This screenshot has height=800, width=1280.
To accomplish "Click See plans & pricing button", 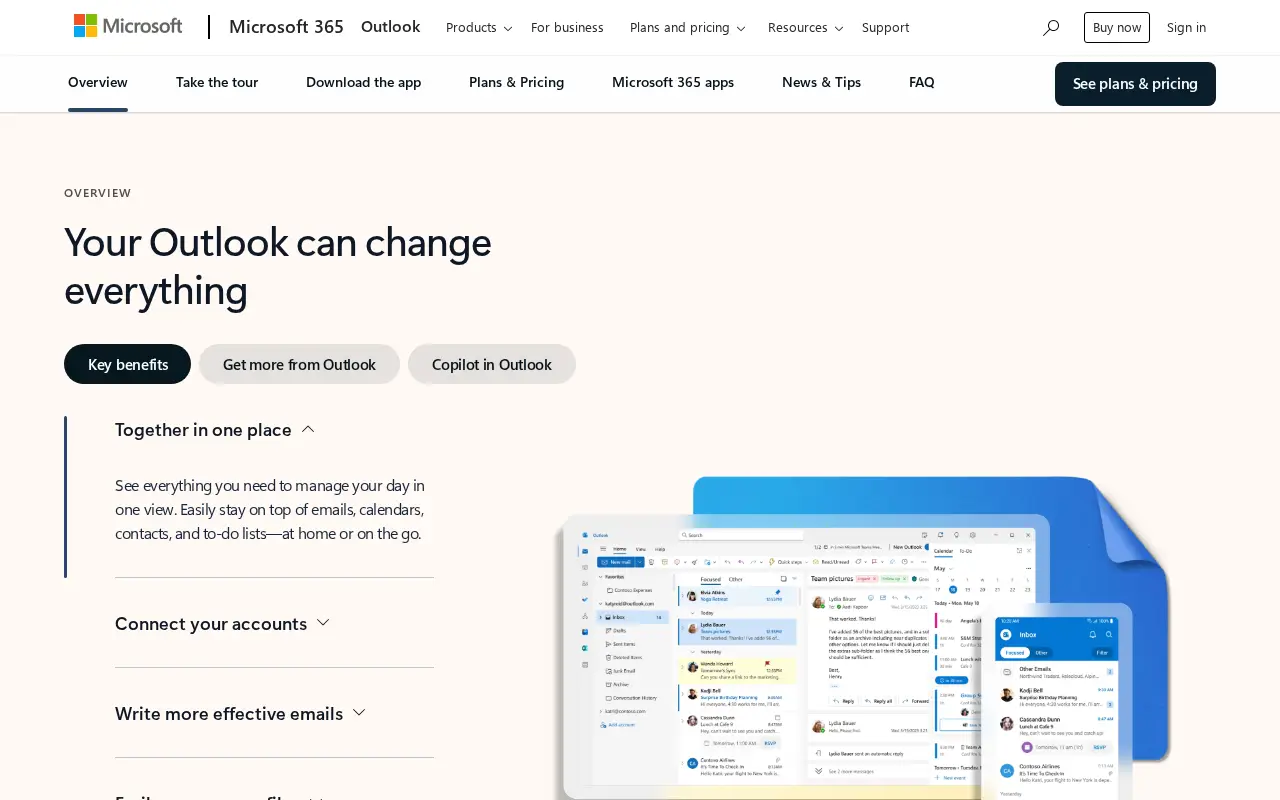I will pos(1135,84).
